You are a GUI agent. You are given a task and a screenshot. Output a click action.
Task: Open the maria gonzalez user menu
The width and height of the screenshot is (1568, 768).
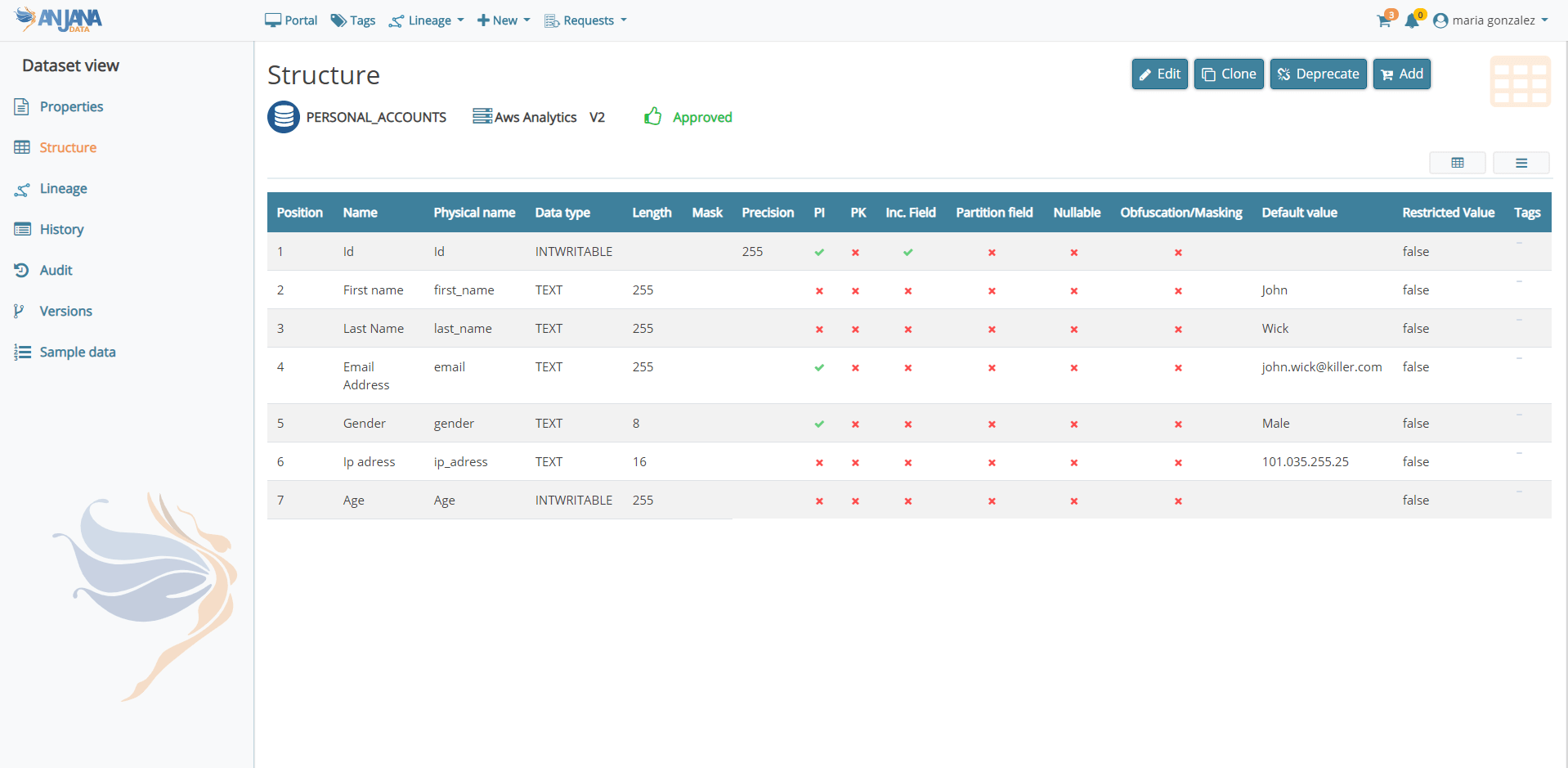[x=1491, y=20]
